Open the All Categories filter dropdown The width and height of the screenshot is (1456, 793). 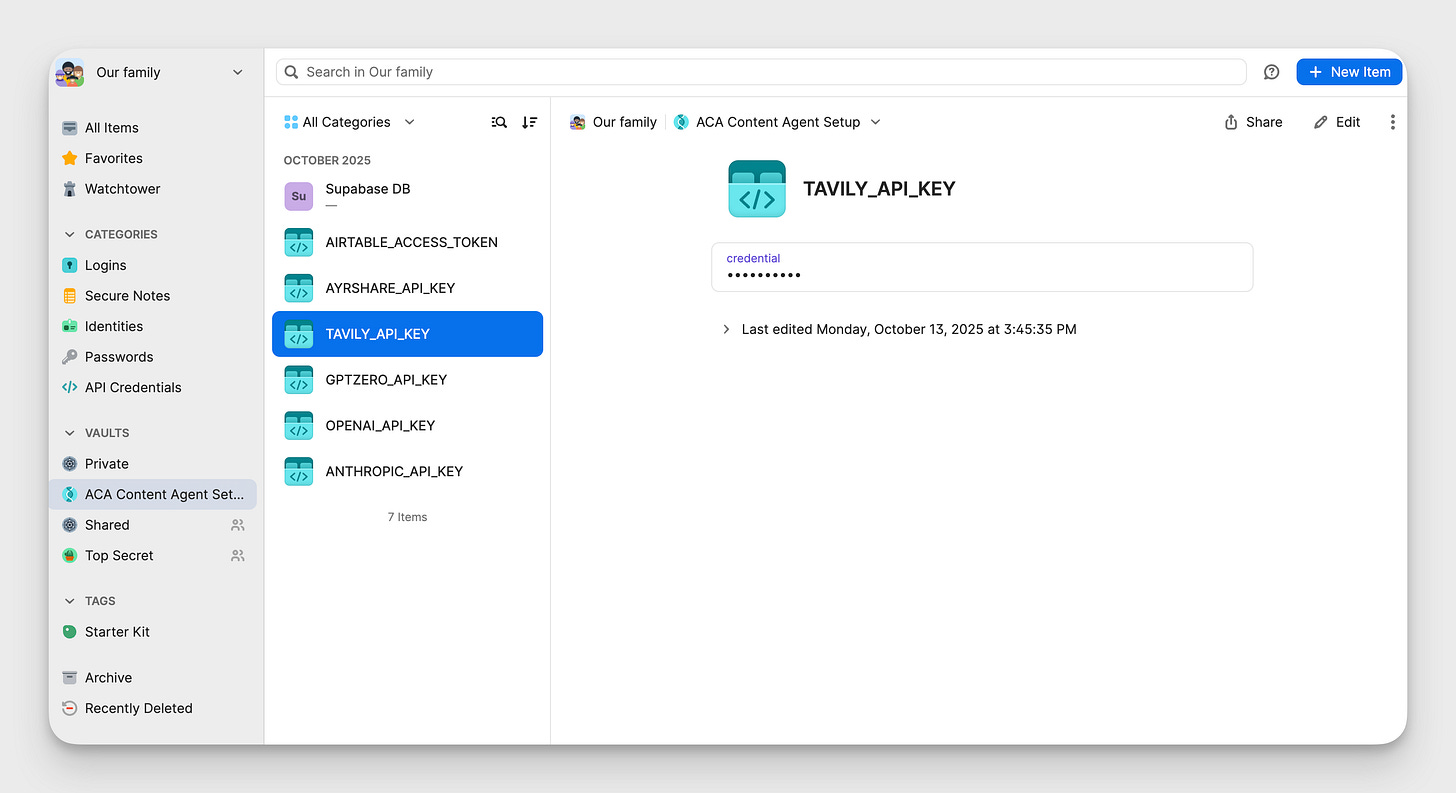(x=349, y=122)
